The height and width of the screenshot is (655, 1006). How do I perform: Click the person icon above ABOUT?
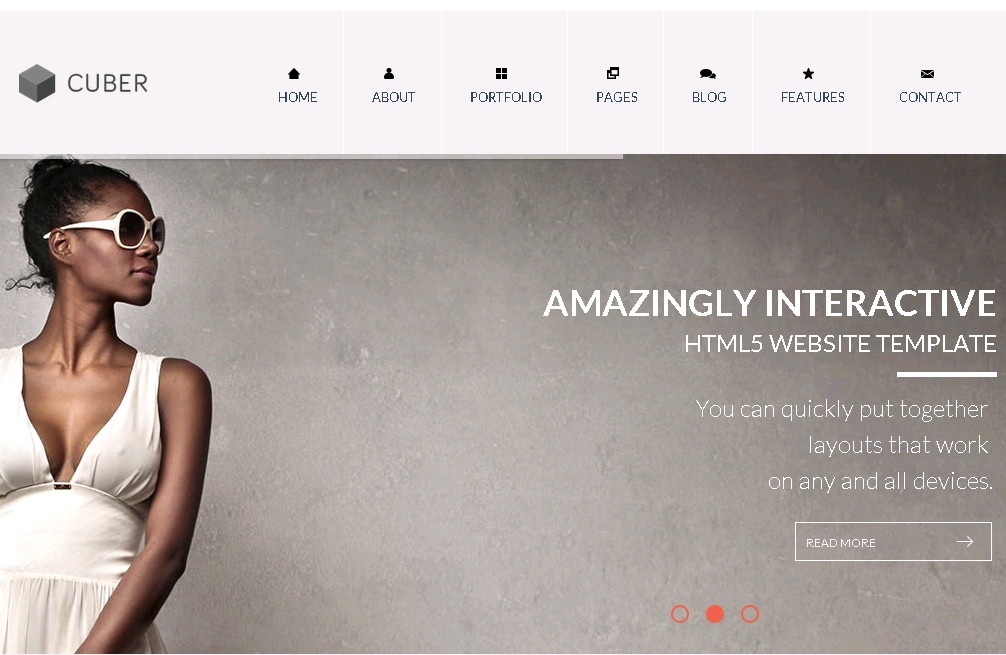[x=389, y=74]
